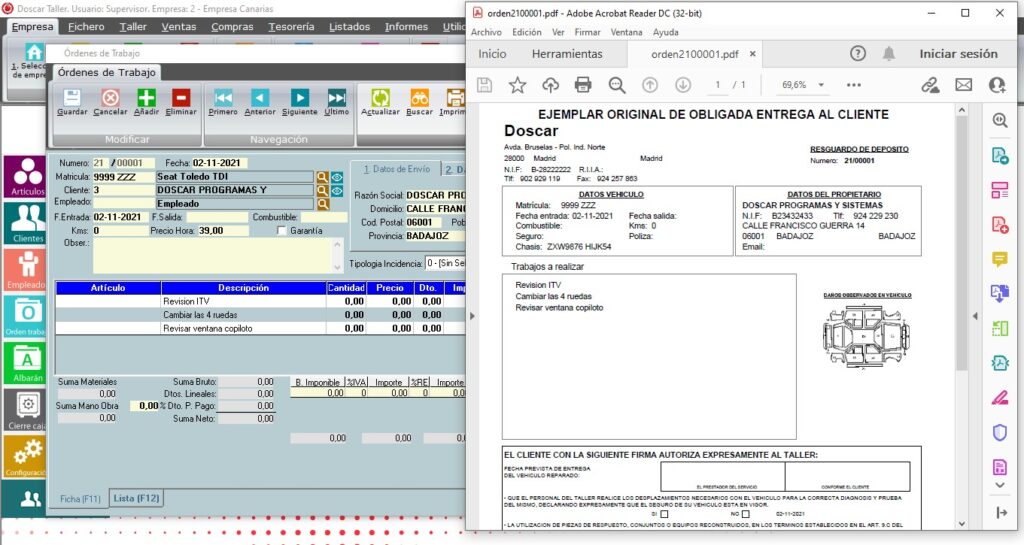Open Buscar binoculars search
The image size is (1024, 545).
pos(420,99)
